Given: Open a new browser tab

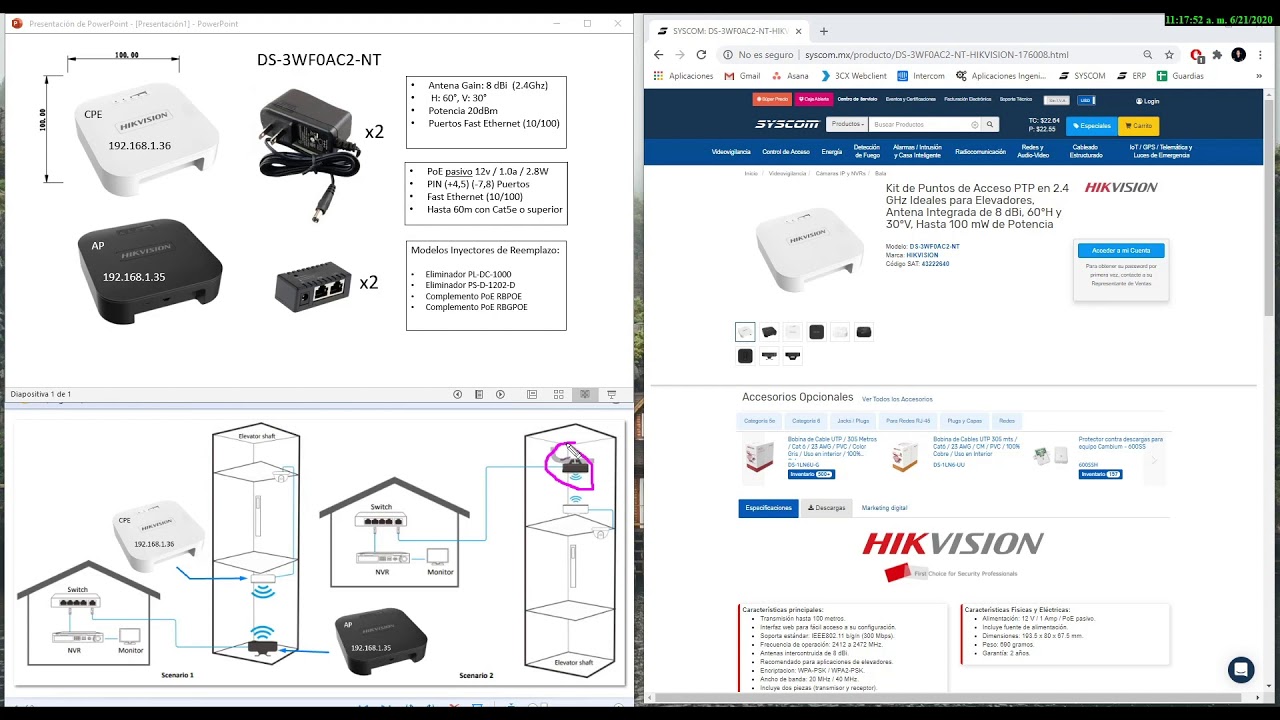Looking at the screenshot, I should (824, 31).
